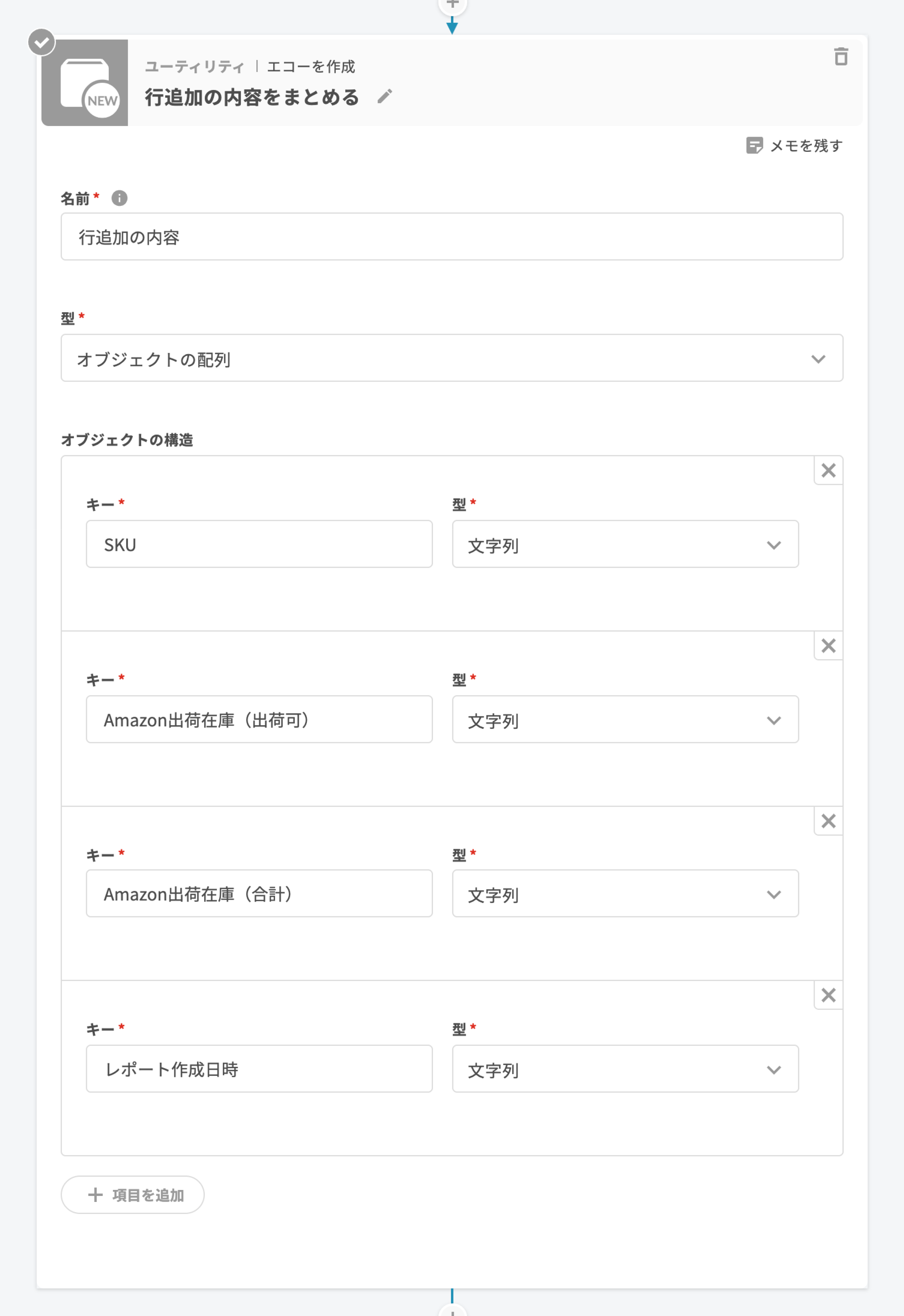Open type dropdown for Amazon出荷在庫（出荷可）
904x1316 pixels.
point(625,719)
